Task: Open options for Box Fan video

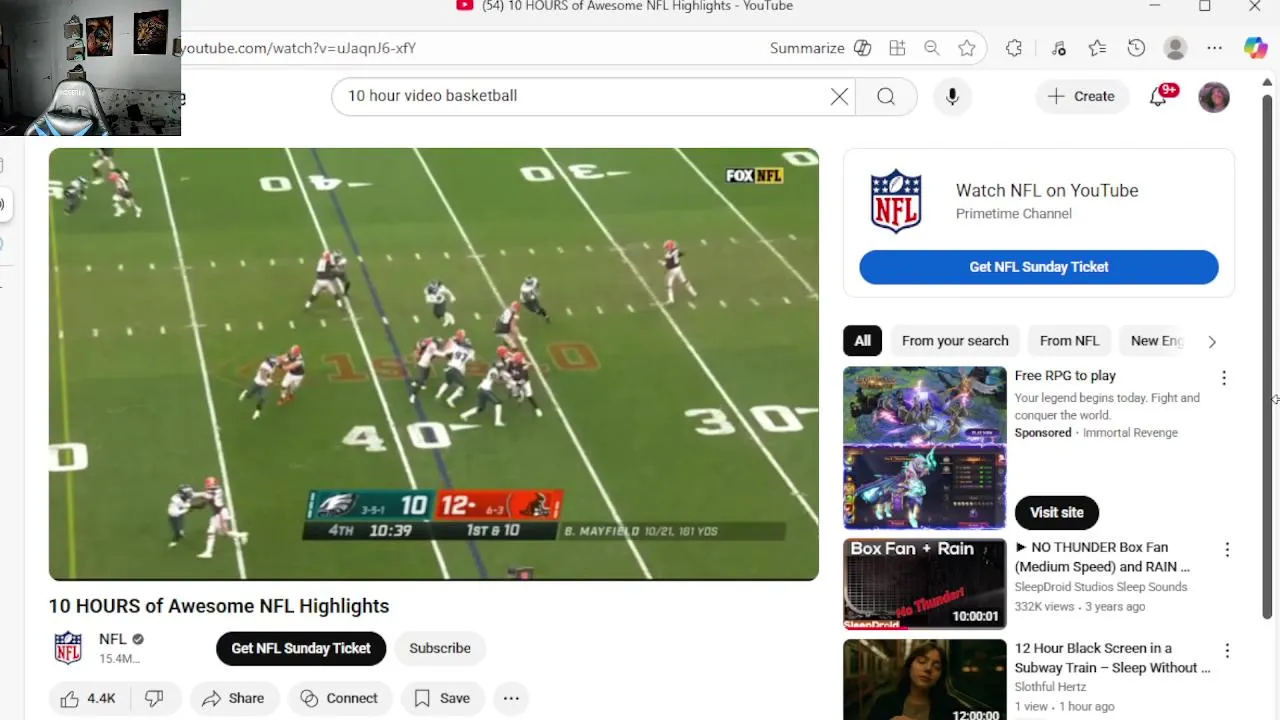Action: click(1227, 550)
